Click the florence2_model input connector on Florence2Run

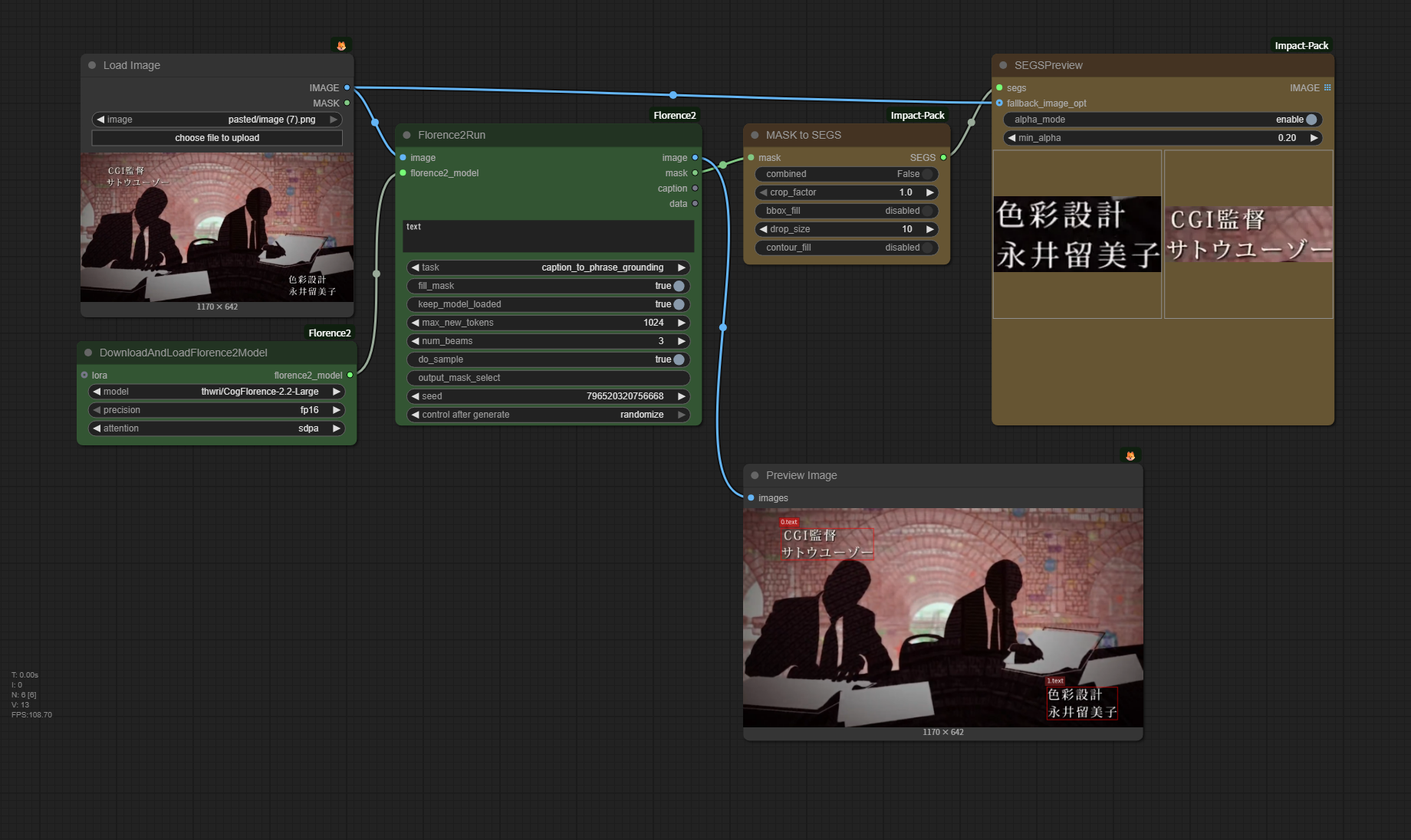pyautogui.click(x=403, y=172)
